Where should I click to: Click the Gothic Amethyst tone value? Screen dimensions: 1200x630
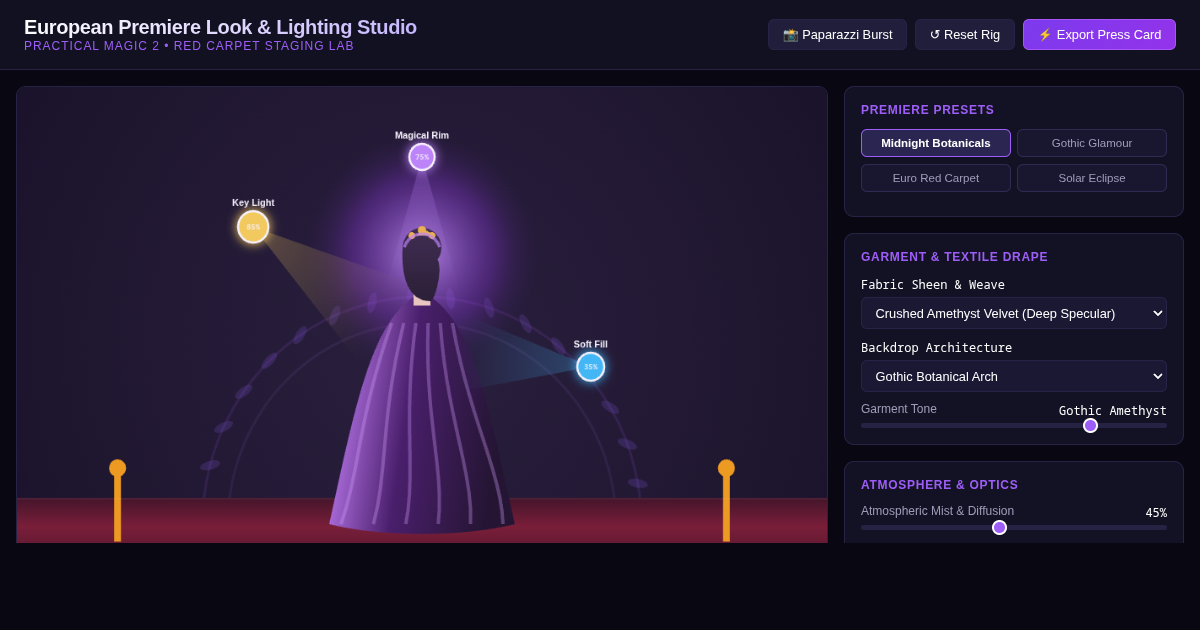pos(1113,411)
